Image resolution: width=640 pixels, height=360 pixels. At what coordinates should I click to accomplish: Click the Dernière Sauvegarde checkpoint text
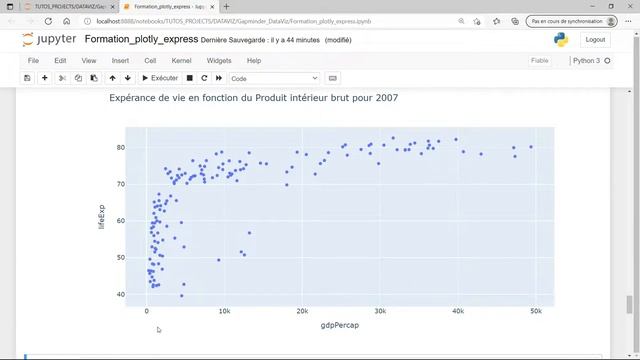[x=260, y=40]
